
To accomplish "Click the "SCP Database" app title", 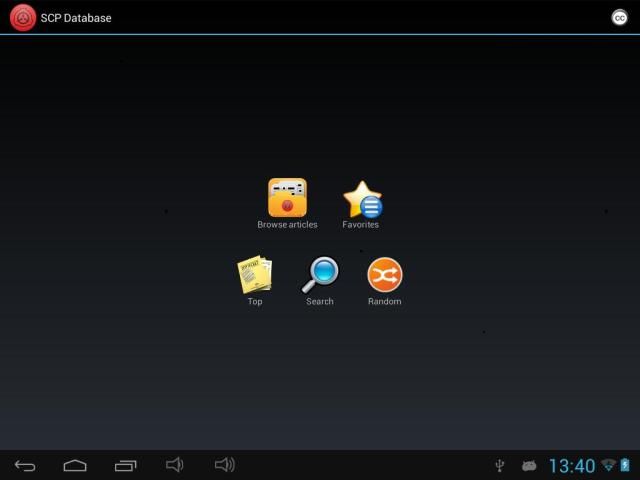I will (76, 18).
